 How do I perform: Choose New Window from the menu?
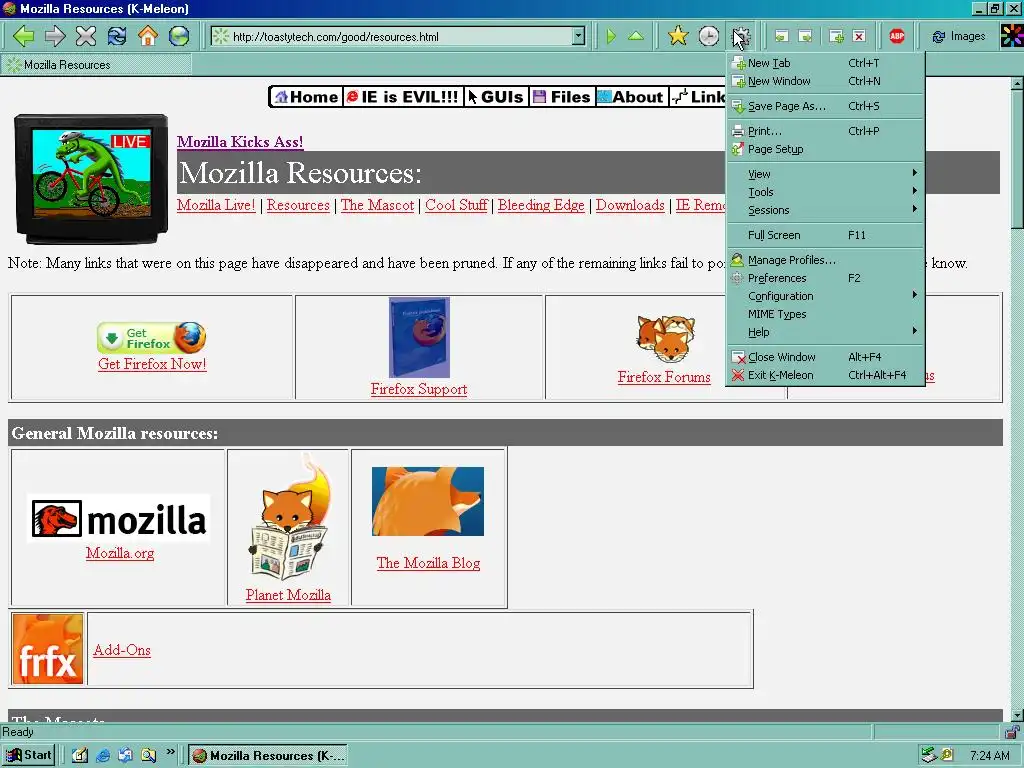tap(825, 82)
